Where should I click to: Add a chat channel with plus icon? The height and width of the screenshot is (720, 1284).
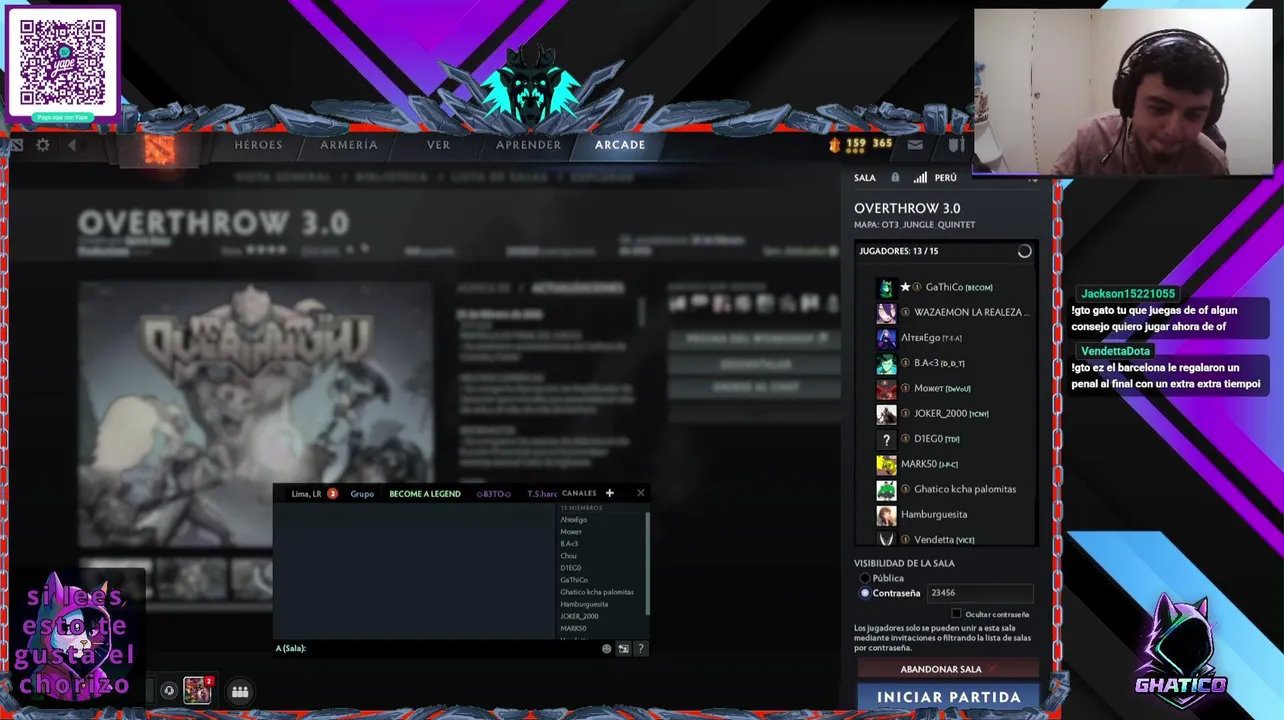tap(609, 493)
